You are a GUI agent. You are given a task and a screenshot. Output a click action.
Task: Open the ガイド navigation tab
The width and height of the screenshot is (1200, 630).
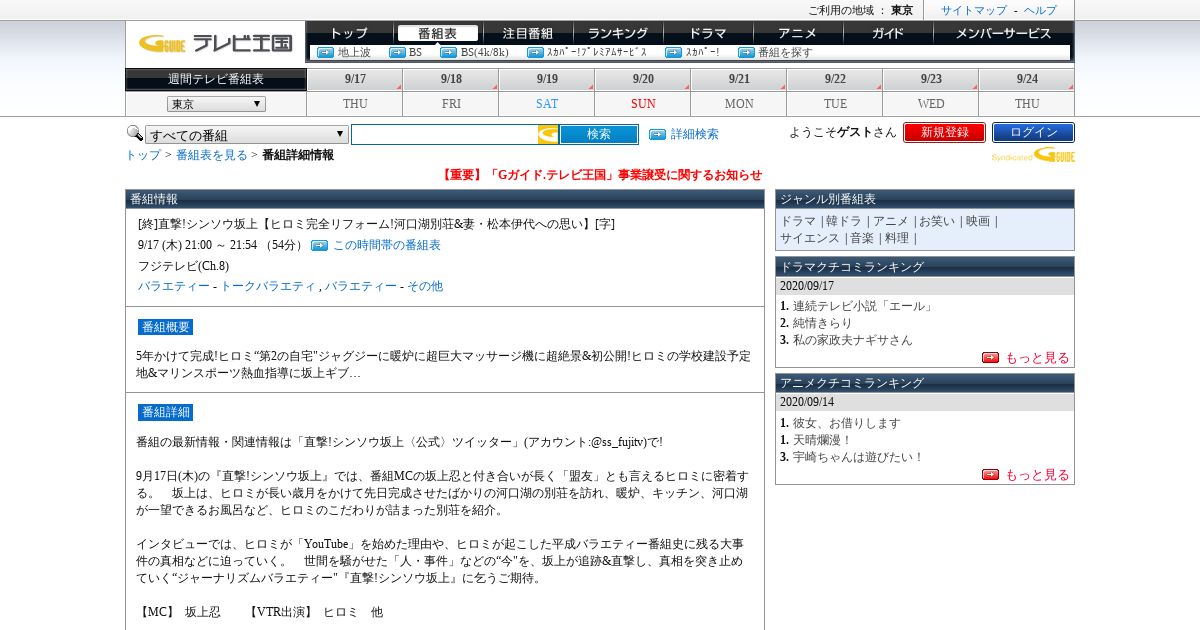tap(887, 33)
